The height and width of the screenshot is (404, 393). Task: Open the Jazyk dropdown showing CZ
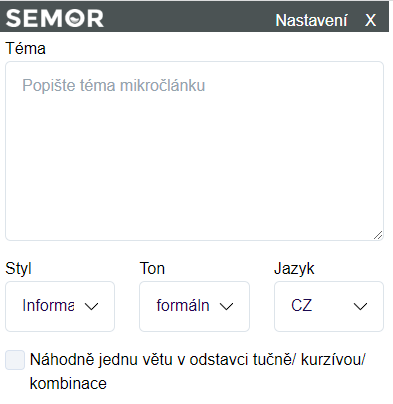point(329,306)
